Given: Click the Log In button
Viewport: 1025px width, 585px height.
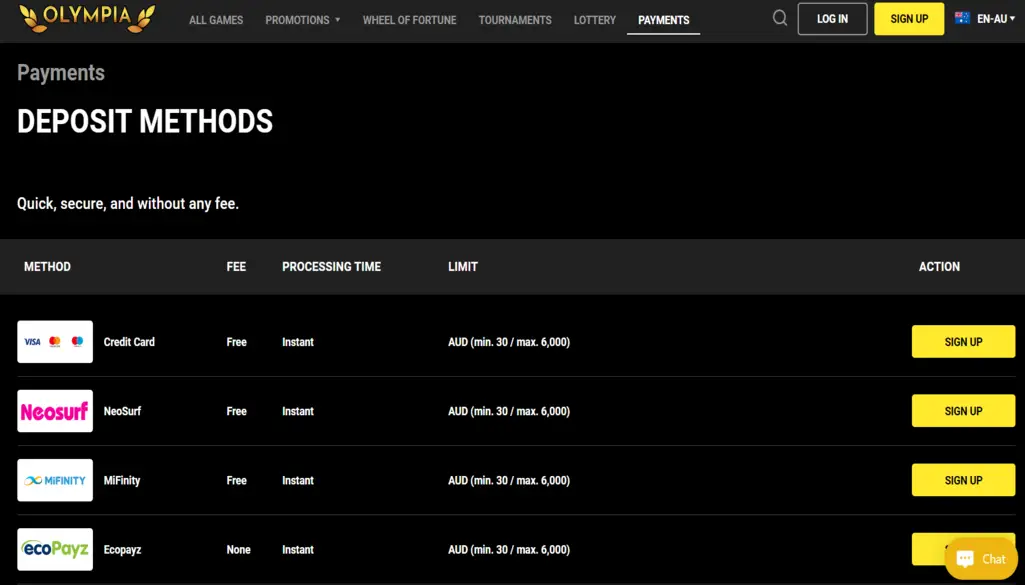Looking at the screenshot, I should [832, 19].
